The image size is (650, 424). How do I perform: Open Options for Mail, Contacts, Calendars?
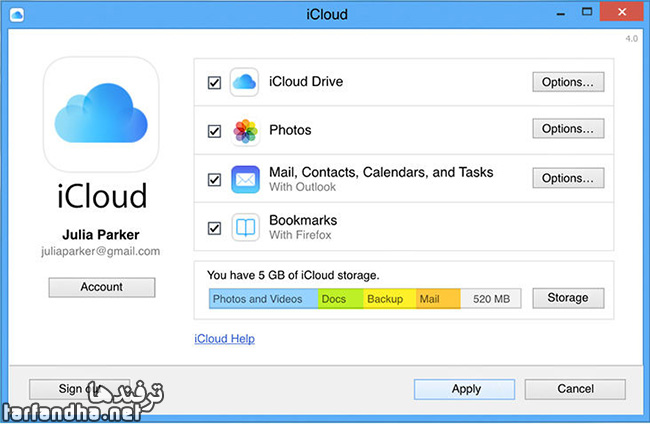[568, 178]
